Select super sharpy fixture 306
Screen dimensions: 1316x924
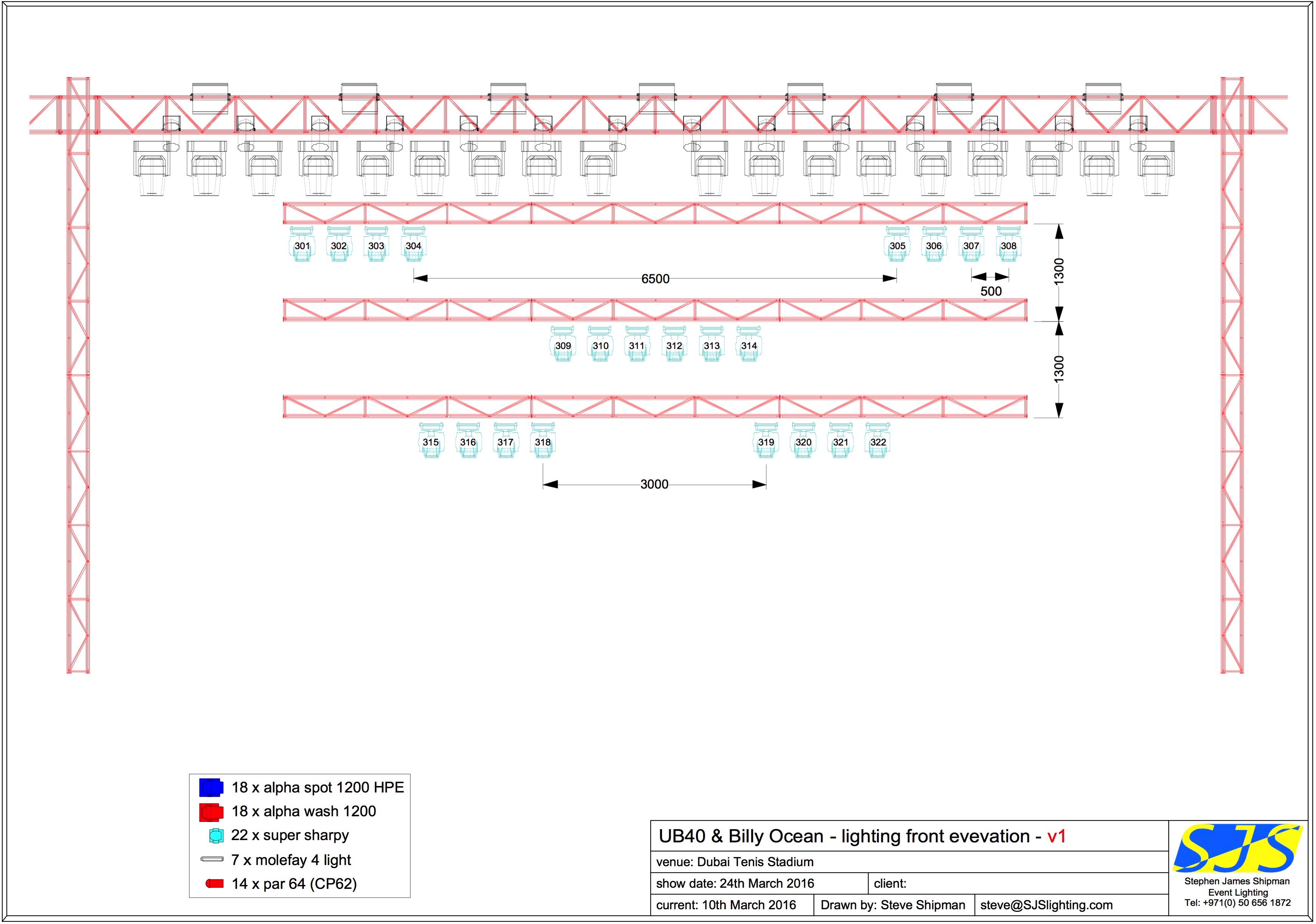click(934, 245)
